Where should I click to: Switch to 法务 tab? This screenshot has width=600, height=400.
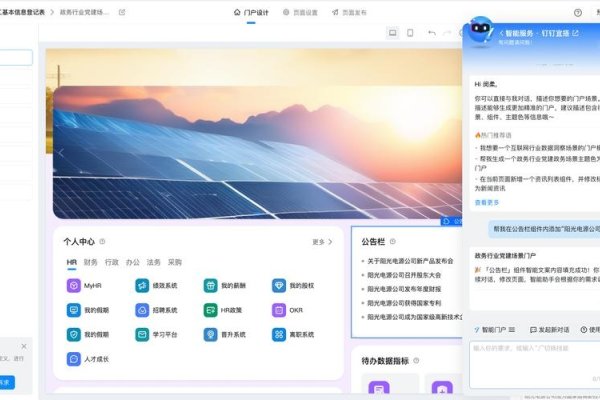[153, 263]
